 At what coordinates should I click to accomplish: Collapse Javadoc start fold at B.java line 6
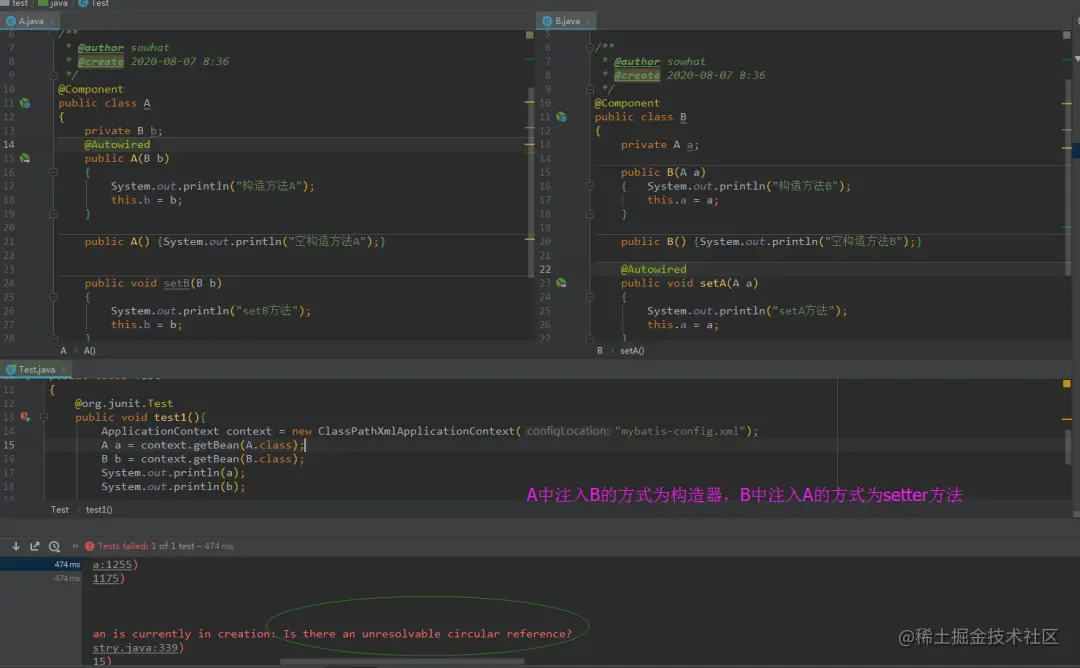(x=590, y=48)
